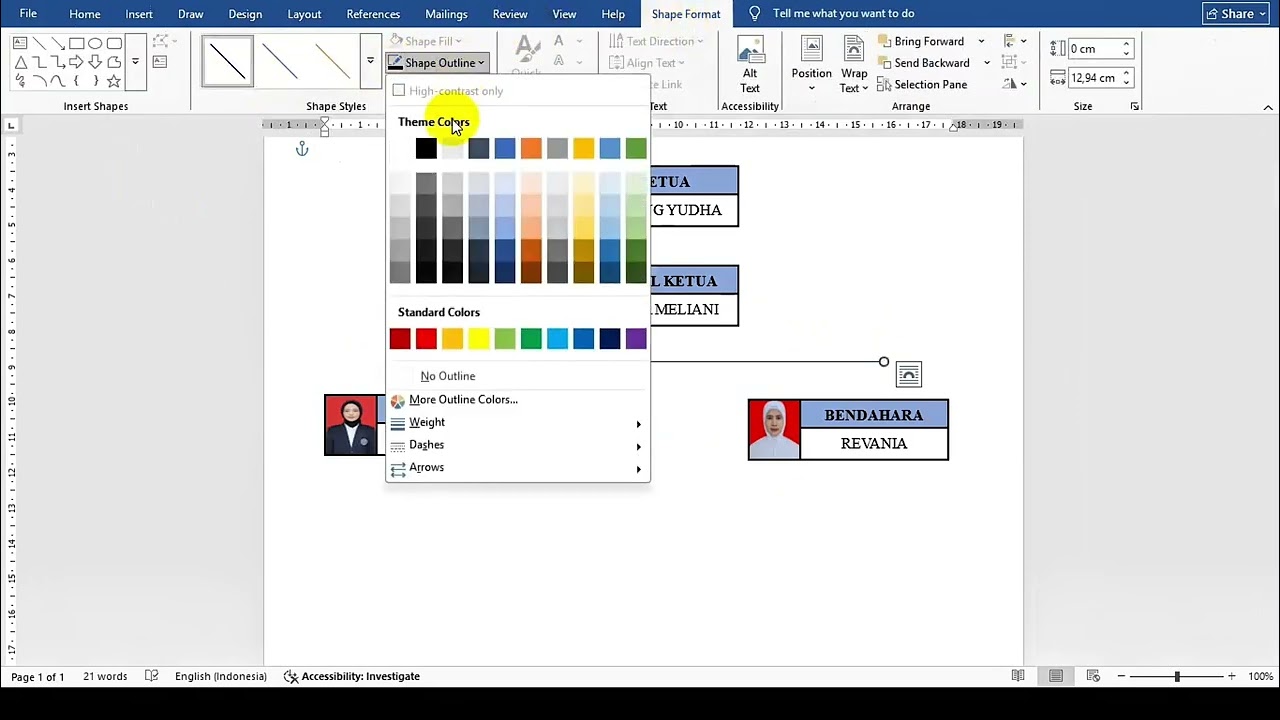Click the zoom out minus button

(x=1121, y=677)
